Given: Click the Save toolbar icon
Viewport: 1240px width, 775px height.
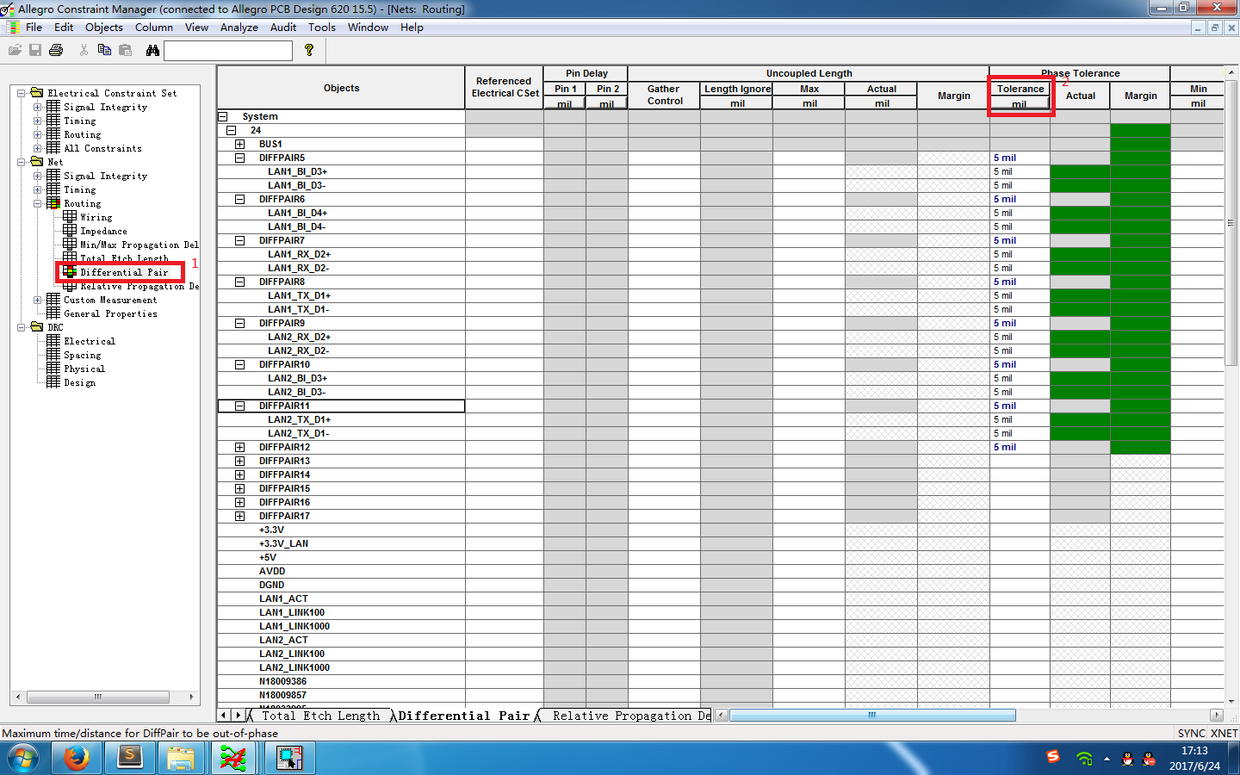Looking at the screenshot, I should click(x=35, y=50).
